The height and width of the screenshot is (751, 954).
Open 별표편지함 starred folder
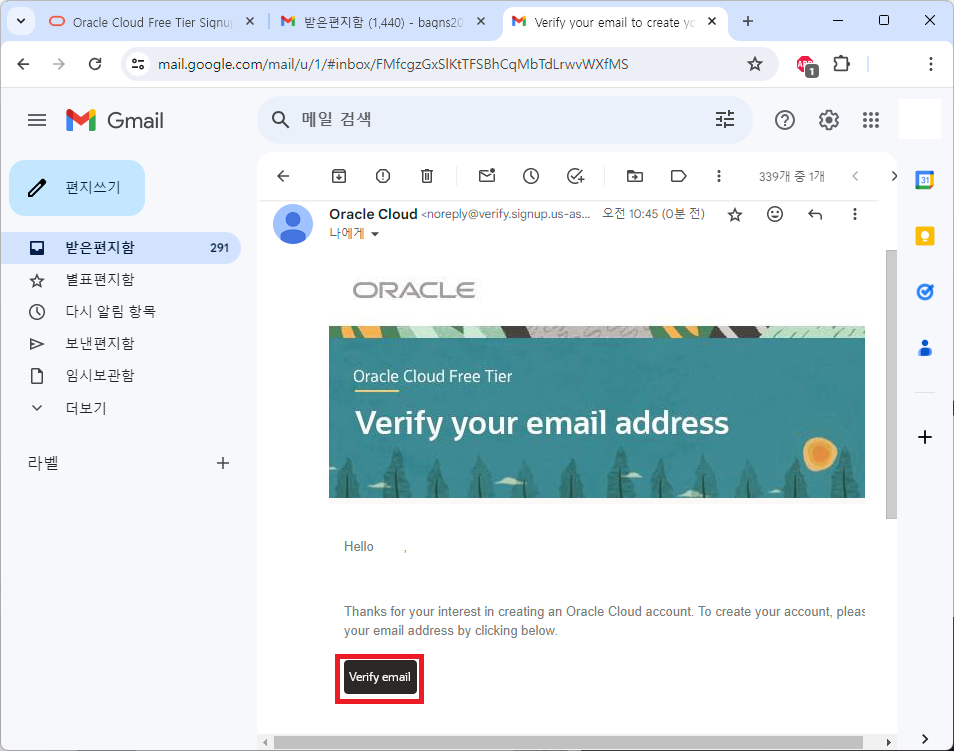pyautogui.click(x=100, y=280)
